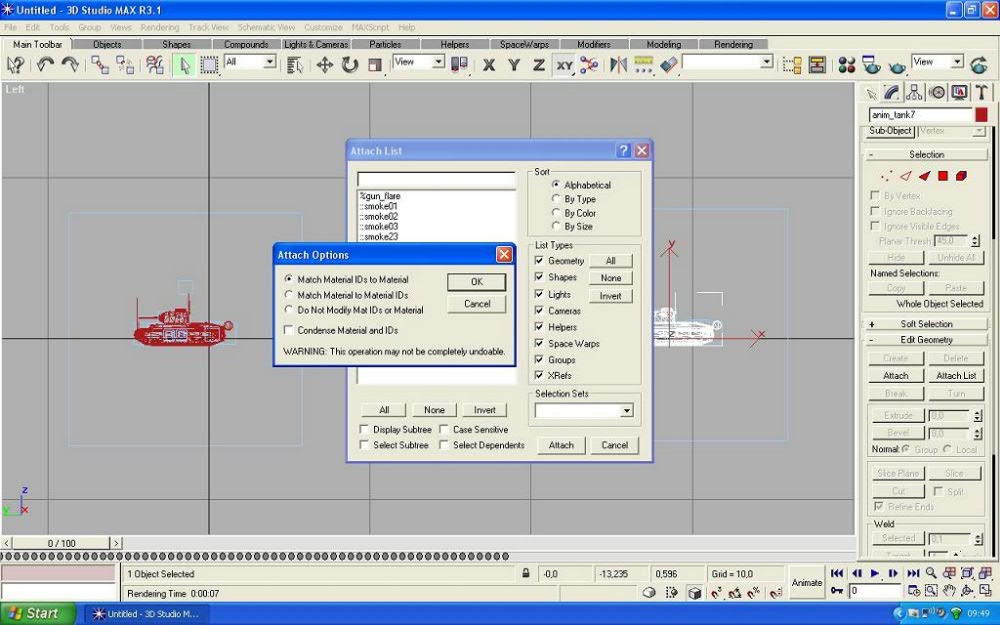Screen dimensions: 1000x625
Task: Uncheck the Geometry list type
Action: click(x=539, y=261)
